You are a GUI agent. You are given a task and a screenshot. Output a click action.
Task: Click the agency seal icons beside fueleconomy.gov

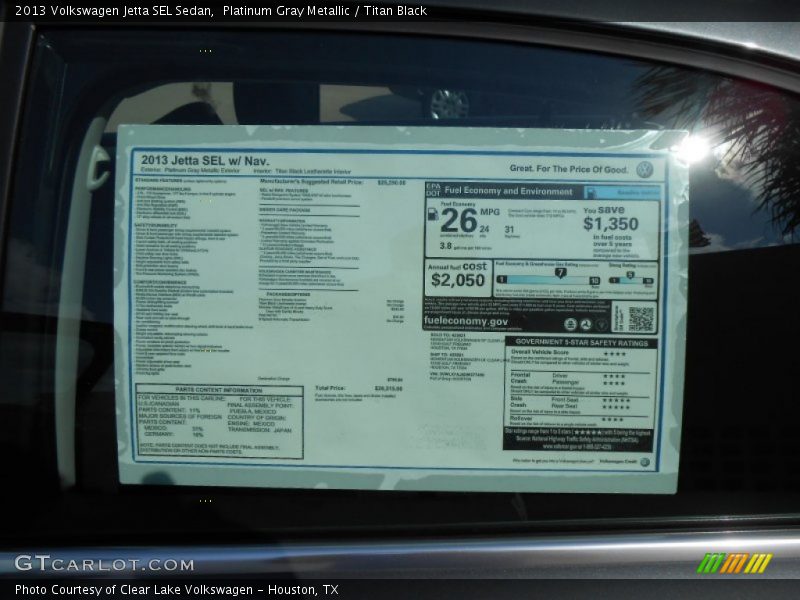(586, 324)
